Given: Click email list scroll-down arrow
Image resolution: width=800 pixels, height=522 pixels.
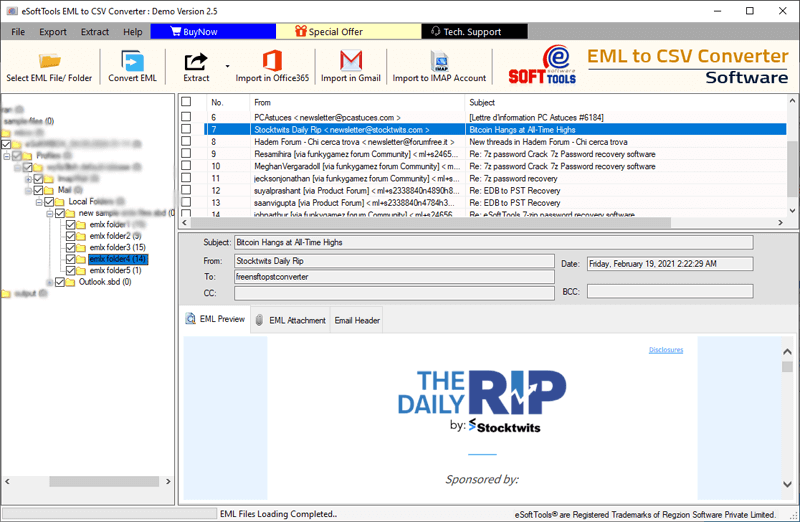Looking at the screenshot, I should [792, 211].
